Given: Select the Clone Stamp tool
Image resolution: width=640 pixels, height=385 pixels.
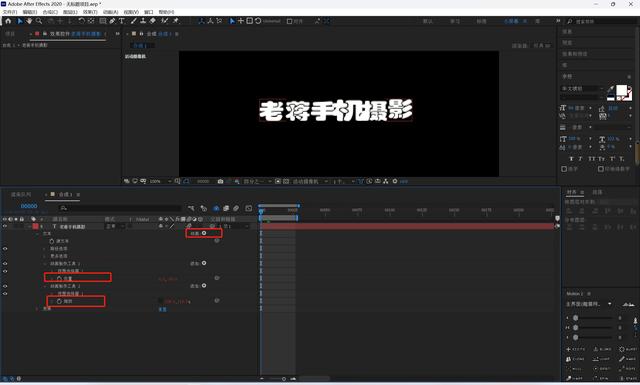Looking at the screenshot, I should [x=143, y=21].
